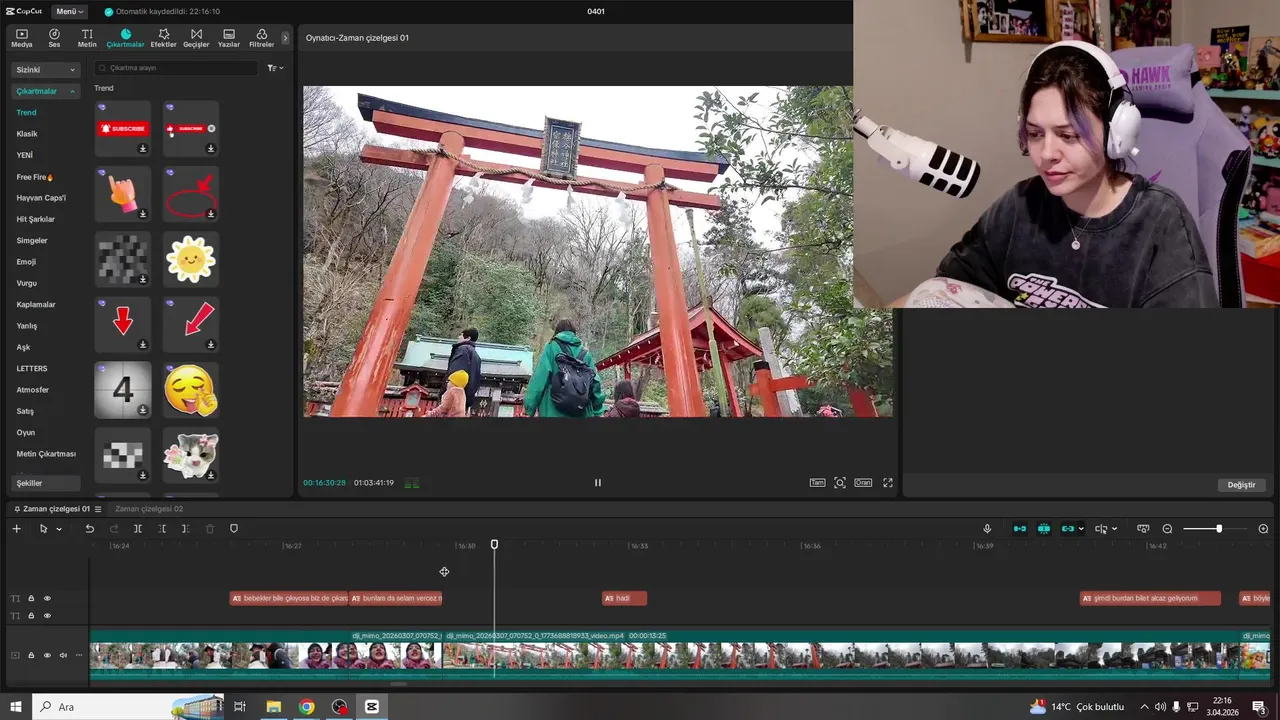Image resolution: width=1280 pixels, height=720 pixels.
Task: Lock the upper text track
Action: coord(31,599)
